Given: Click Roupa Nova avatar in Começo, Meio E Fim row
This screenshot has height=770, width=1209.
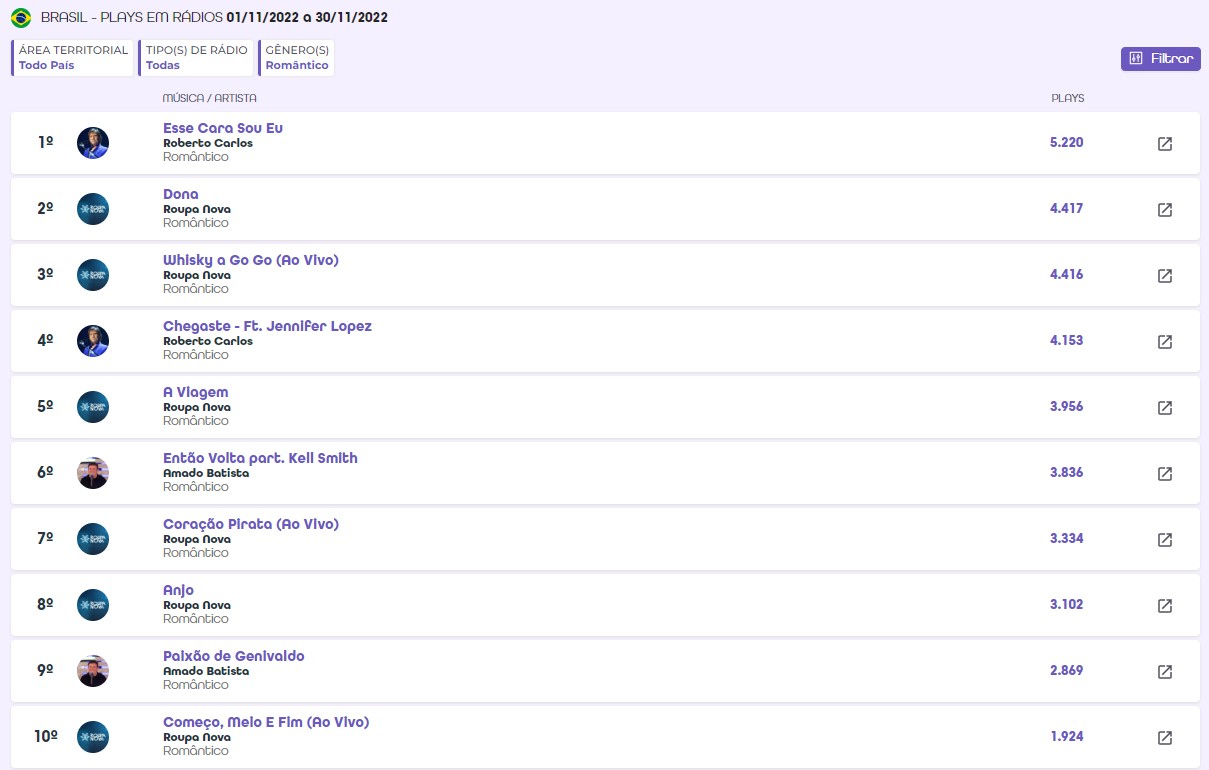Looking at the screenshot, I should (x=93, y=737).
